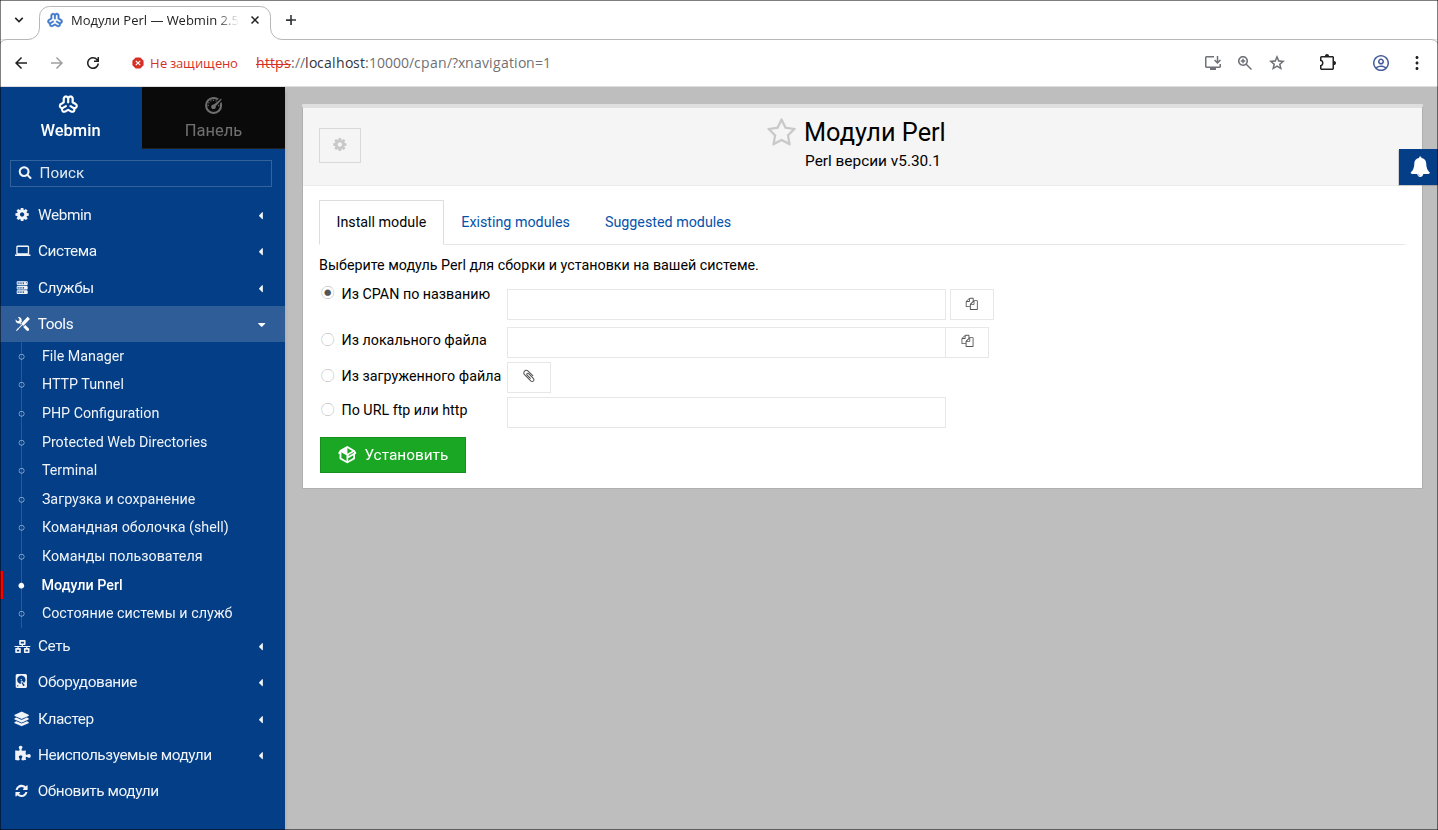Click the CPAN module name text field

coord(726,305)
